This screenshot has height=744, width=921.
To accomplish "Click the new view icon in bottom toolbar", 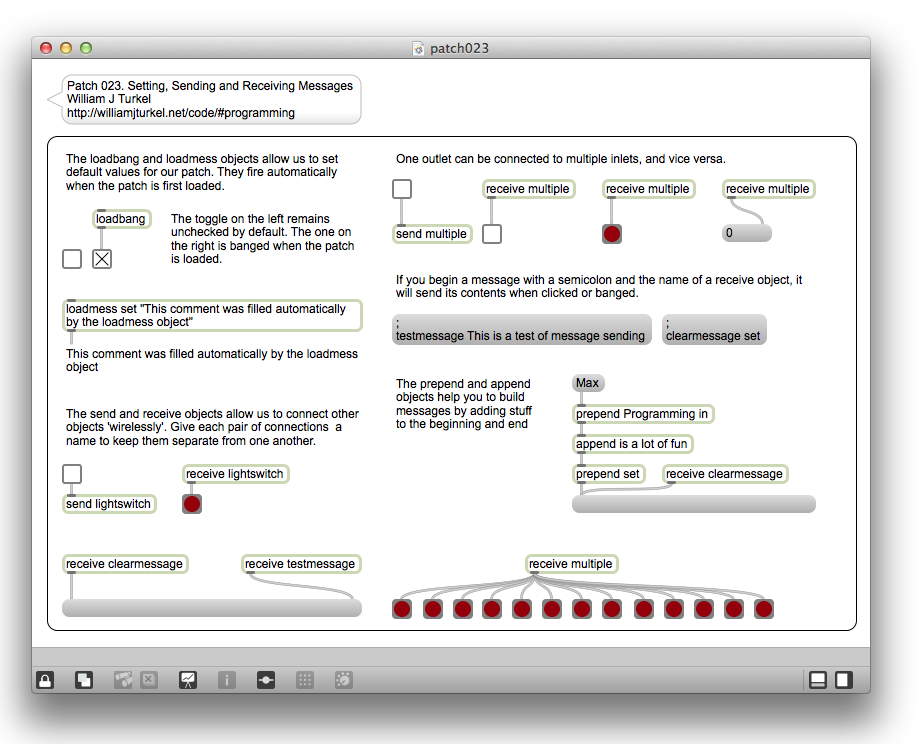I will click(x=84, y=680).
